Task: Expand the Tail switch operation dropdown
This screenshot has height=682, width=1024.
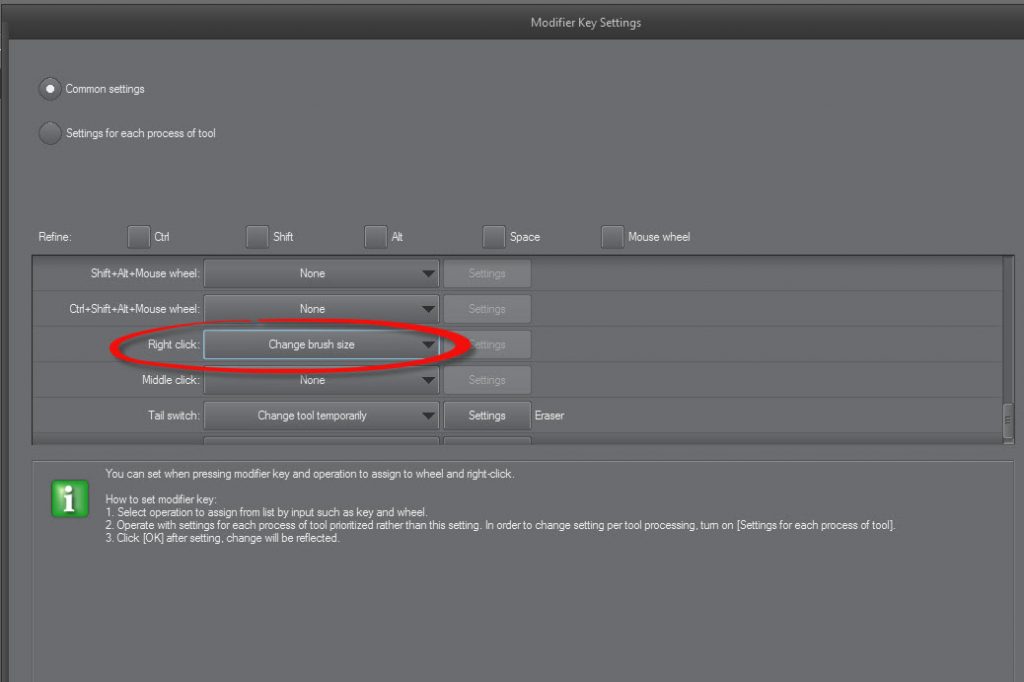Action: pyautogui.click(x=321, y=416)
